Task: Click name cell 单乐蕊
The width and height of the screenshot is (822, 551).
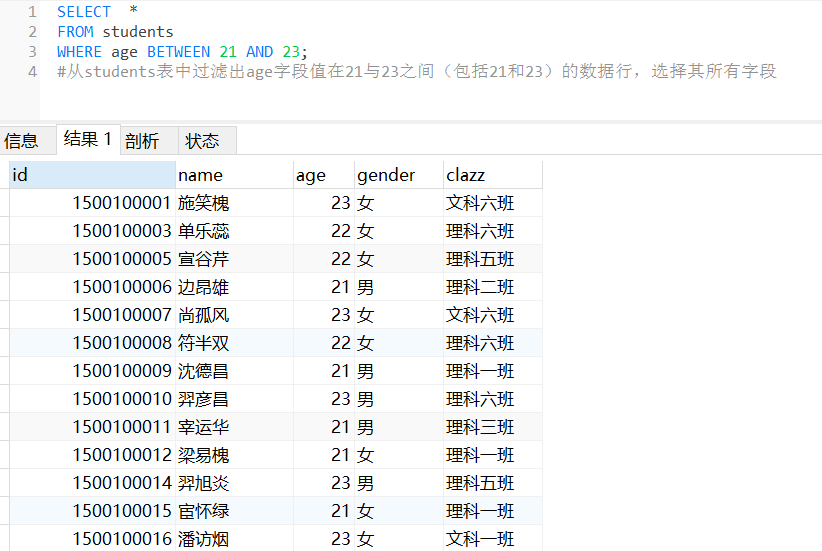Action: [234, 231]
